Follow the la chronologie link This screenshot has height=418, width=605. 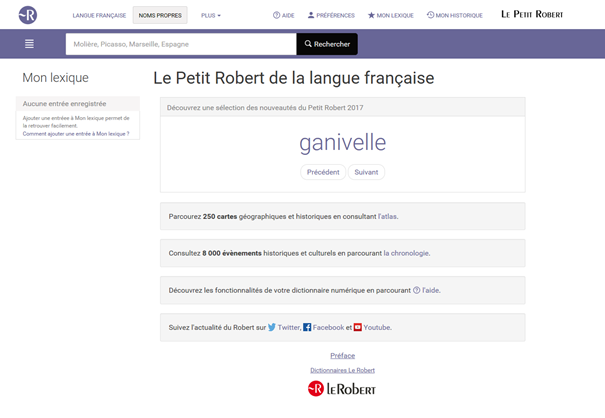407,253
